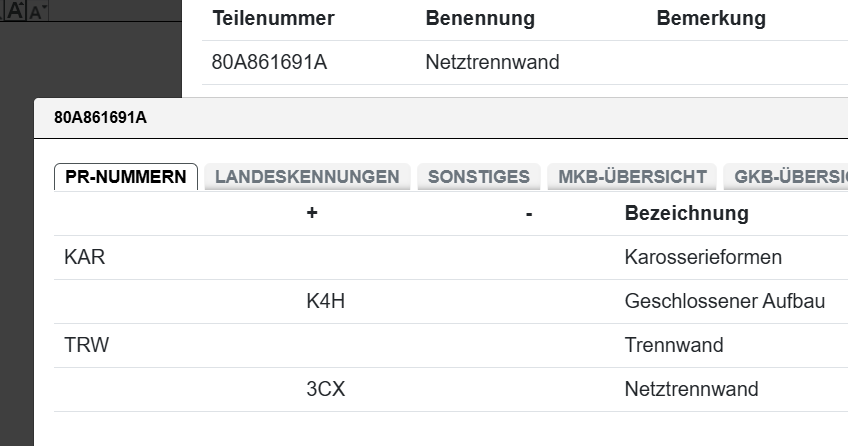Click the Bemerkung column header
This screenshot has width=848, height=446.
click(711, 18)
